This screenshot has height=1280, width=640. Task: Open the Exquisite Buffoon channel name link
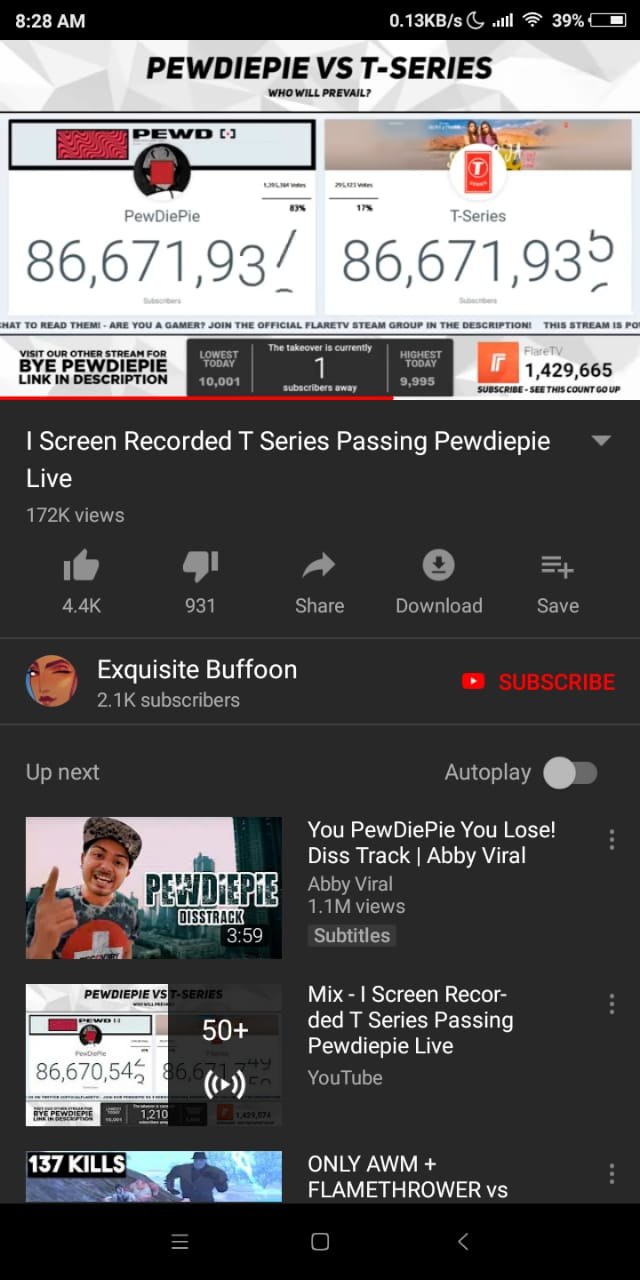(197, 669)
